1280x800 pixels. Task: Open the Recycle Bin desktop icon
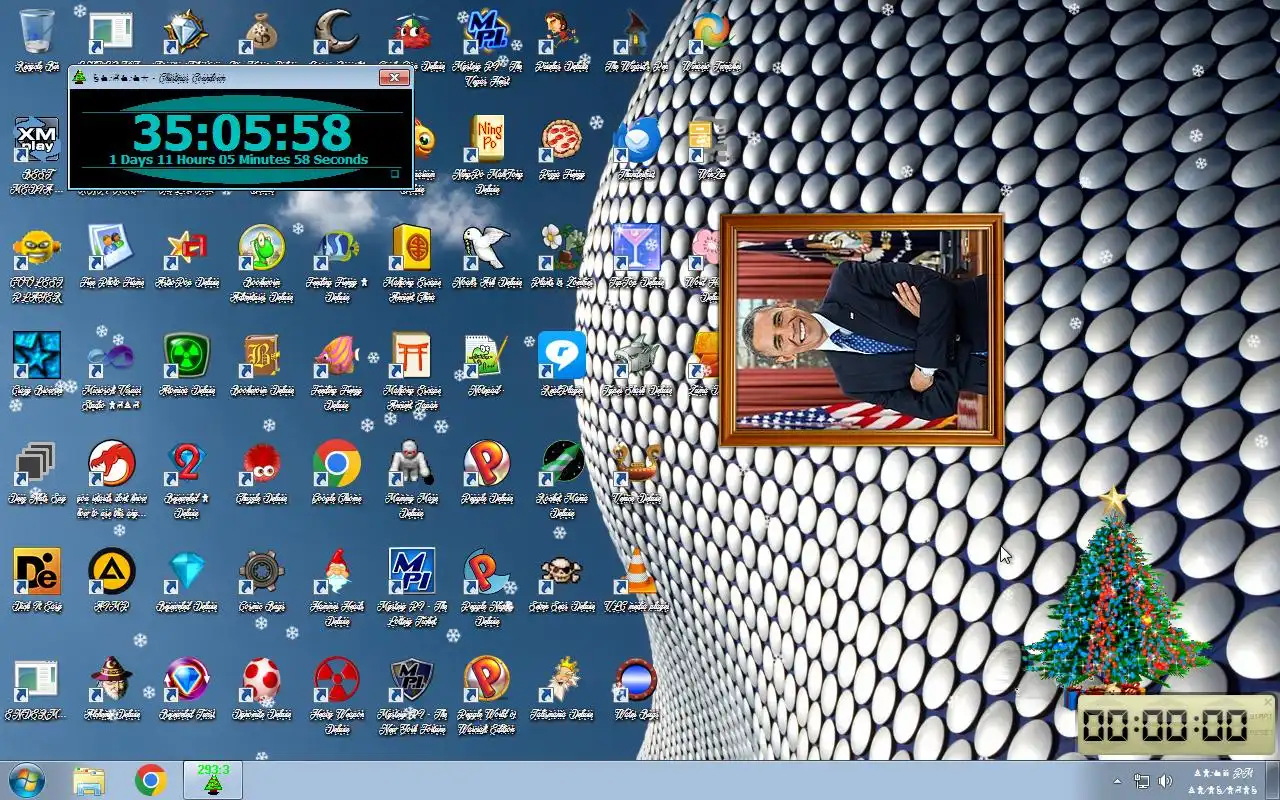coord(37,30)
